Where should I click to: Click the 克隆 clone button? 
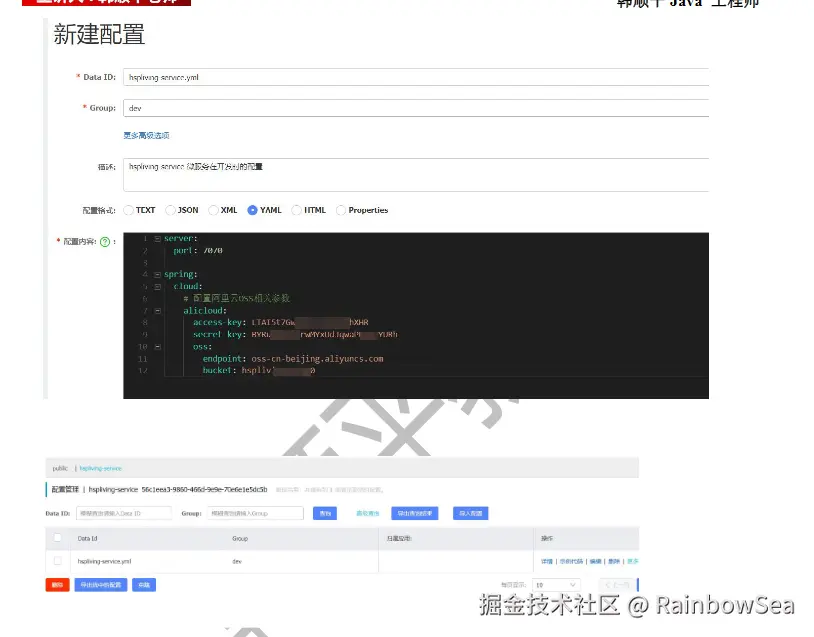(x=144, y=585)
